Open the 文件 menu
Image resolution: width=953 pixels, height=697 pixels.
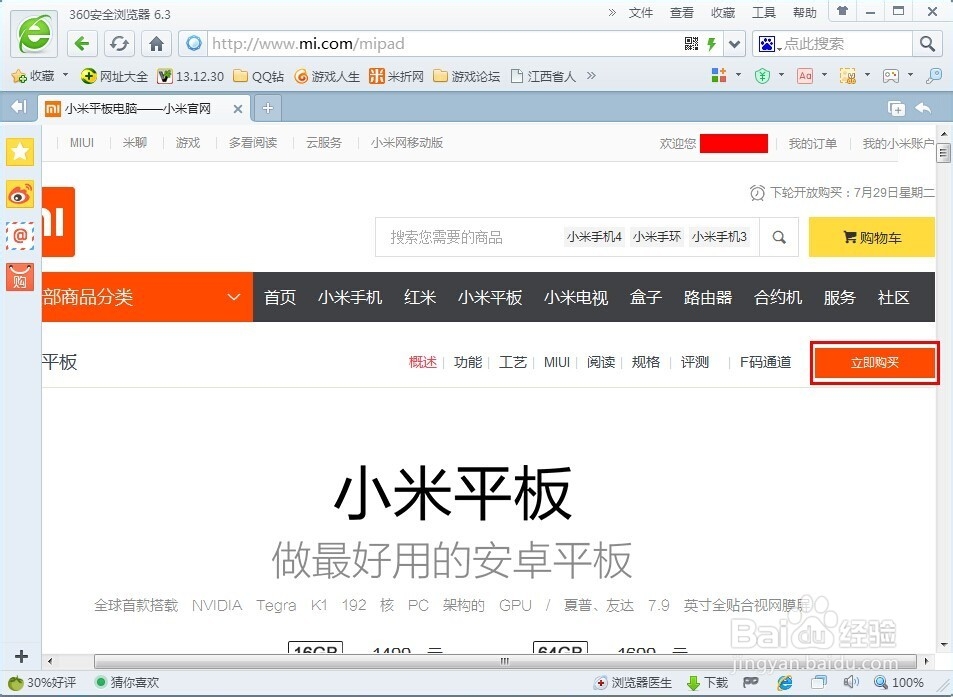pos(641,13)
